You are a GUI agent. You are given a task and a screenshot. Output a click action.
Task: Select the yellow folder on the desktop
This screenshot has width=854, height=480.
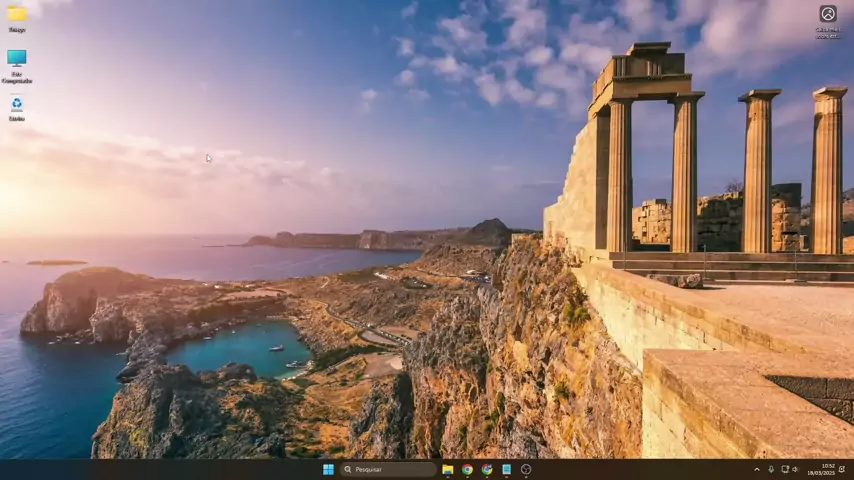[17, 14]
